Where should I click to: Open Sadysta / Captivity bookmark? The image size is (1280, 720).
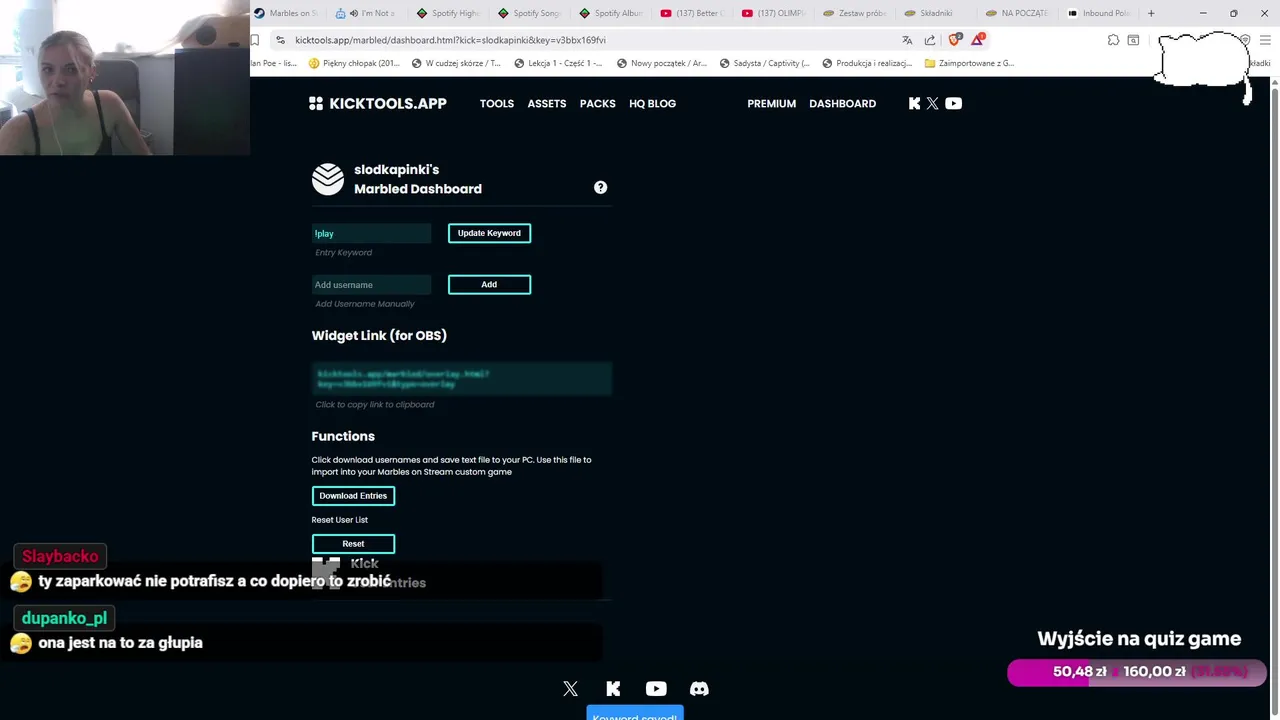coord(765,63)
